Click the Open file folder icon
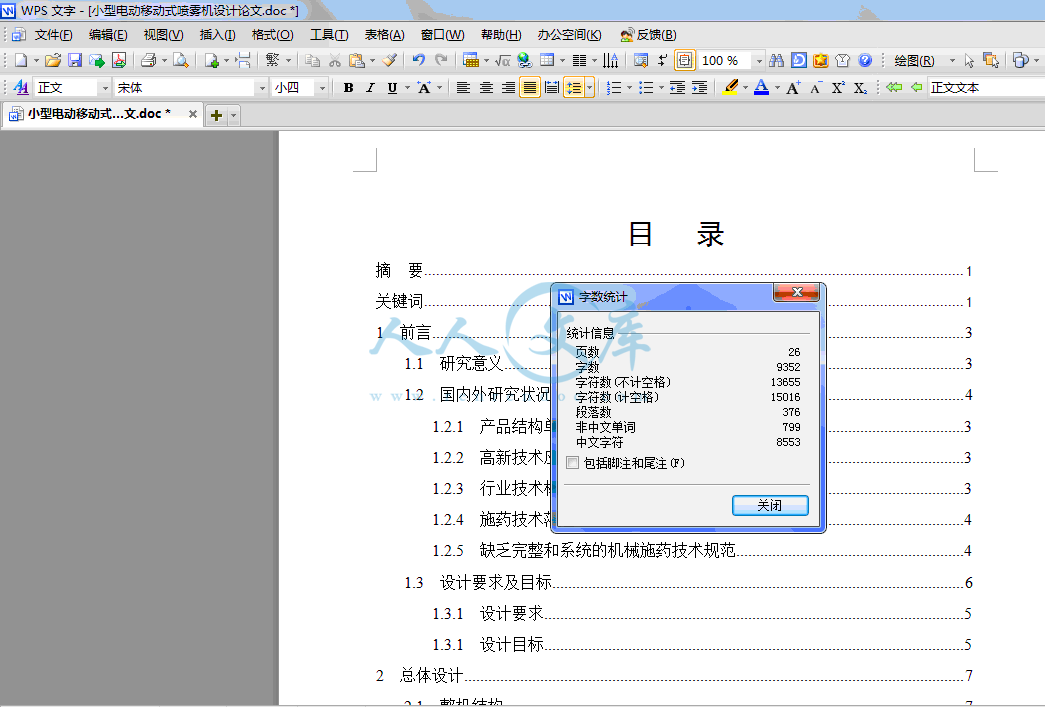Viewport: 1045px width, 707px height. (53, 61)
